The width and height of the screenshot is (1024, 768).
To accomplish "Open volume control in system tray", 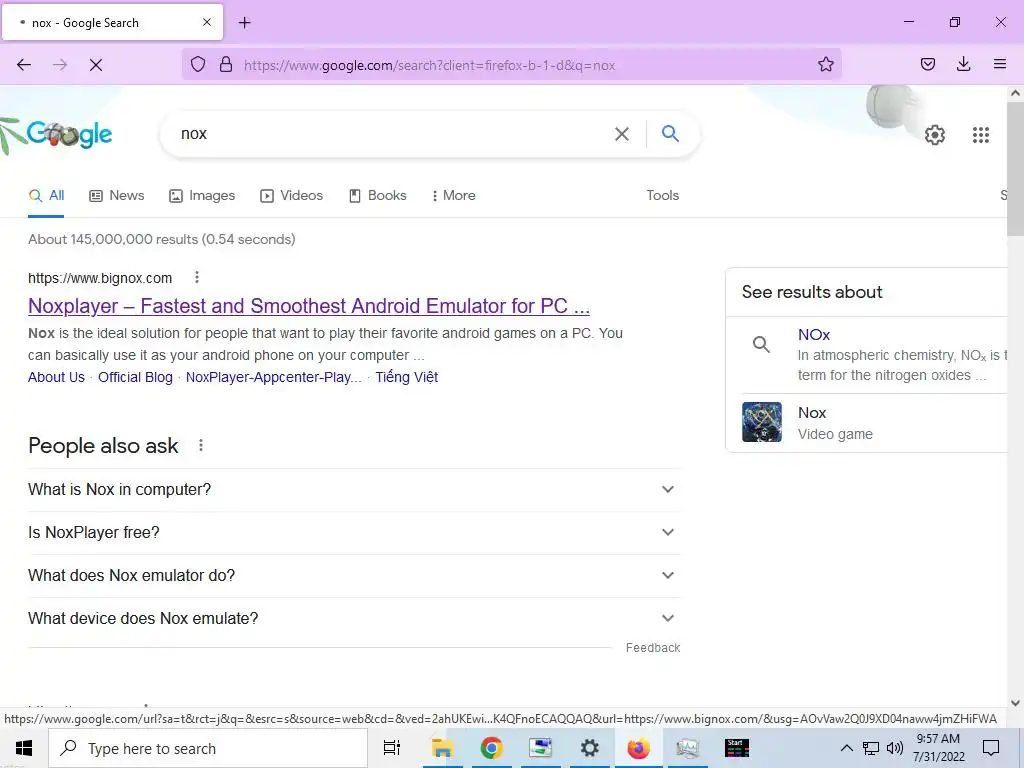I will (895, 748).
